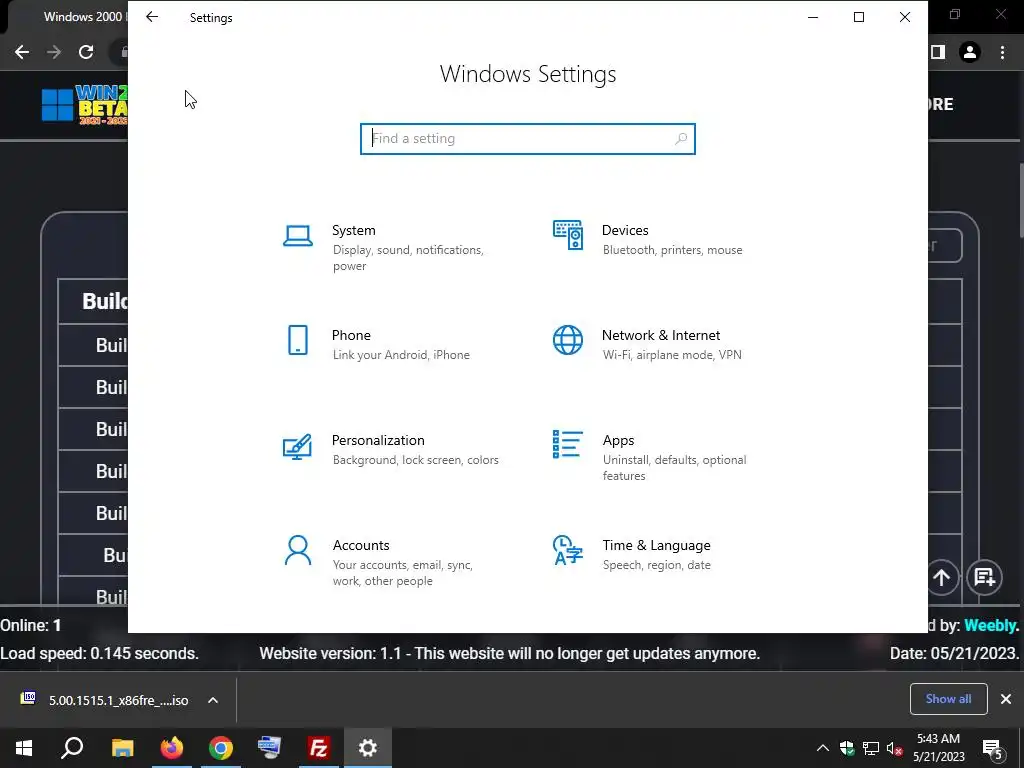Image resolution: width=1024 pixels, height=768 pixels.
Task: Go back using Settings back arrow
Action: pos(152,17)
